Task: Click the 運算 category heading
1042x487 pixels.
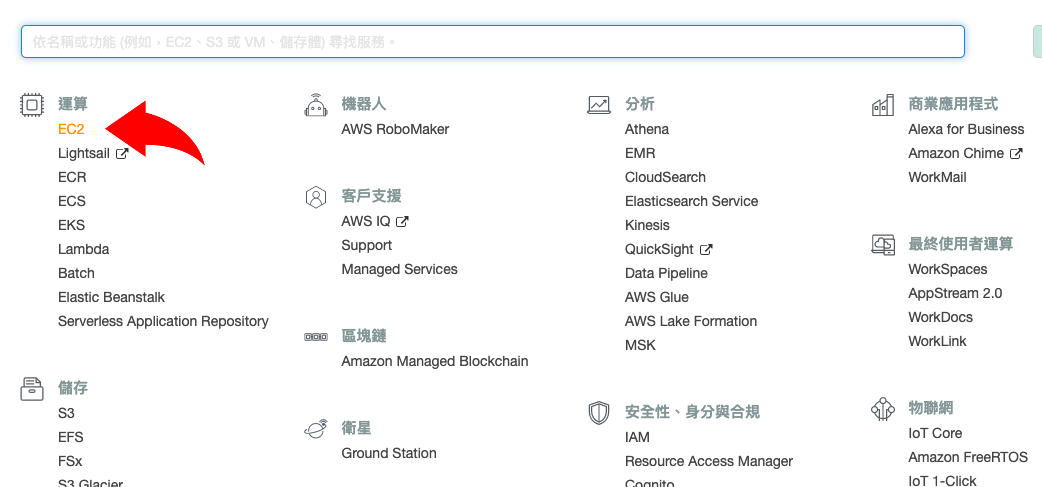Action: 72,104
